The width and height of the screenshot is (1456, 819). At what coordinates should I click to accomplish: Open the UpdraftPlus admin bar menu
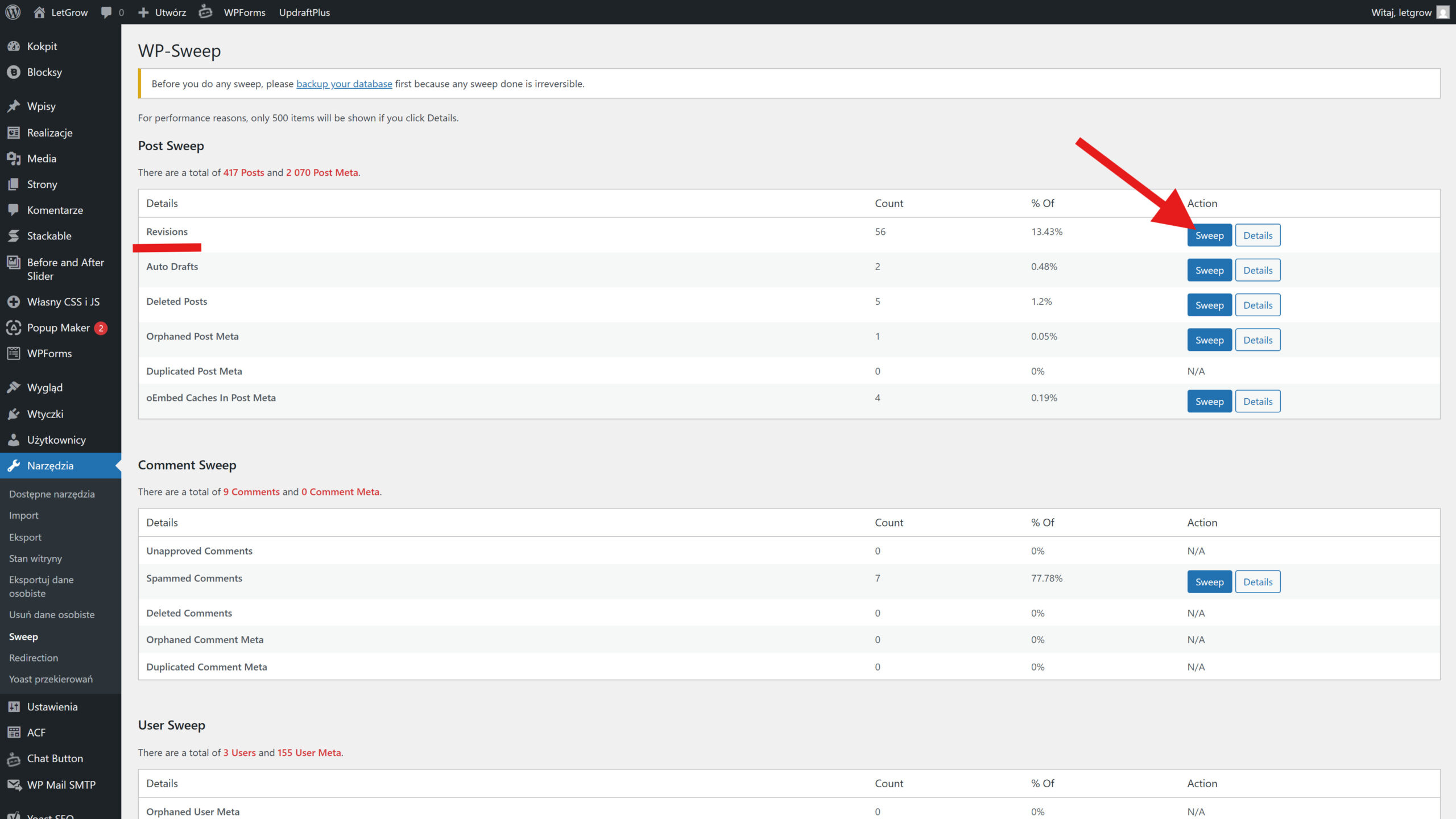304,12
